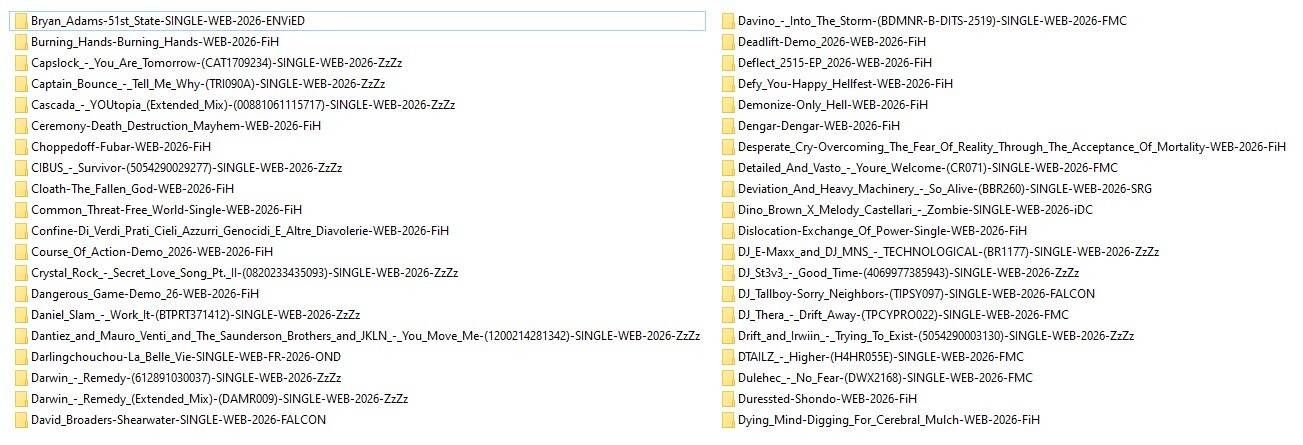1303x445 pixels.
Task: Select Darwin_-_Remedy_(Extended_Mix) folder name
Action: (219, 398)
